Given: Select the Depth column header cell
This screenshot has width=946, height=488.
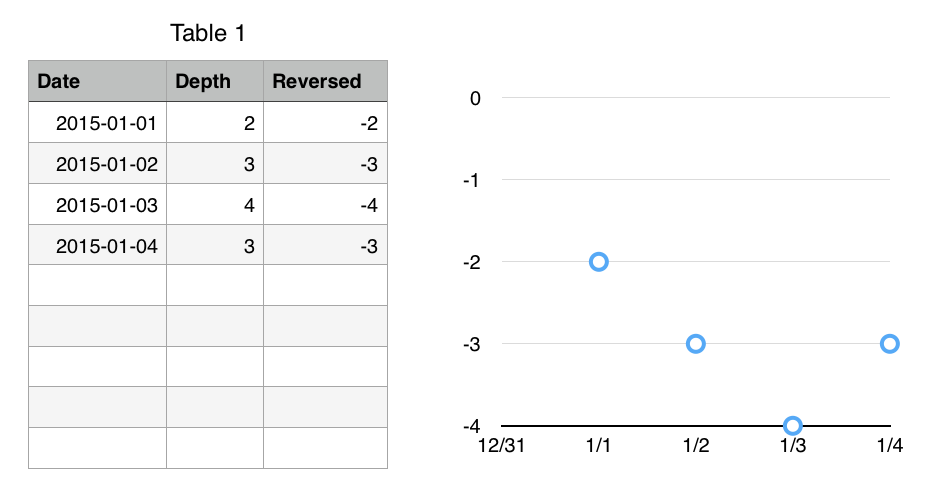Looking at the screenshot, I should pos(215,81).
